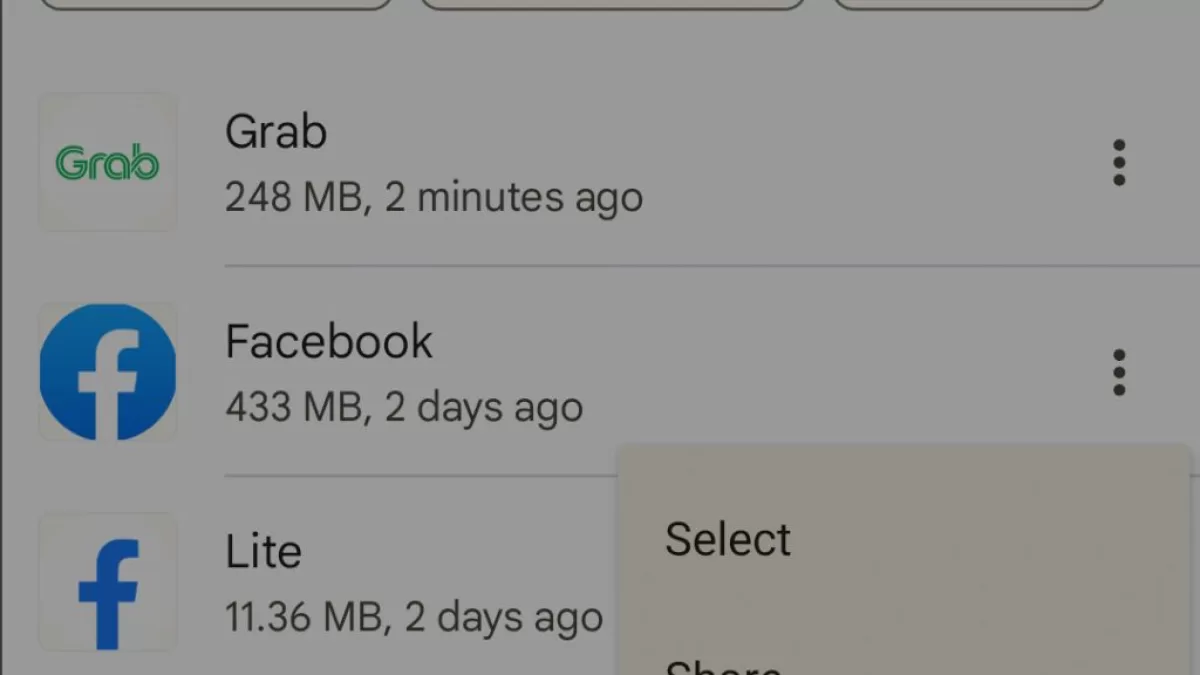Screen dimensions: 1200x675
Task: Tap the leftmost filter chip at the top
Action: point(216,4)
